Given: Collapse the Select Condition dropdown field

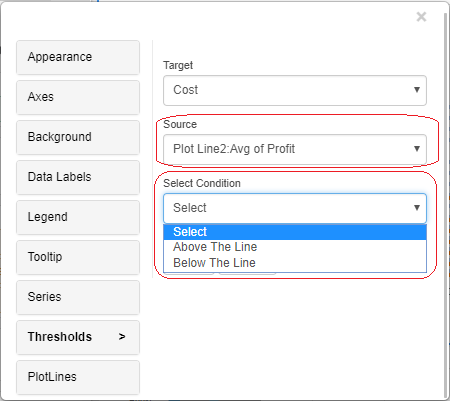Looking at the screenshot, I should click(x=295, y=208).
